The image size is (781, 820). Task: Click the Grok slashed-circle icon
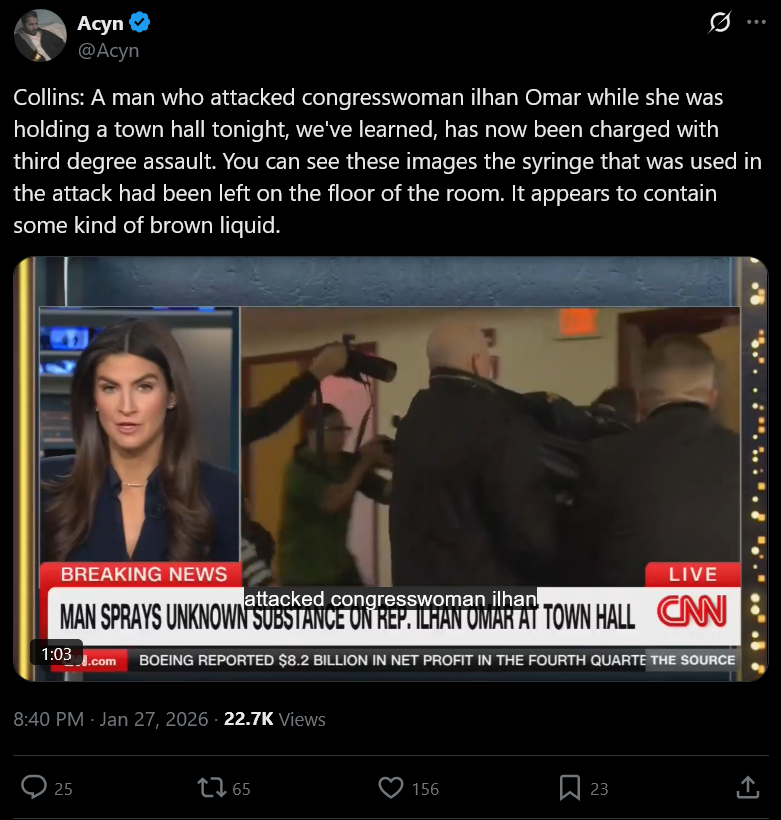pyautogui.click(x=720, y=22)
